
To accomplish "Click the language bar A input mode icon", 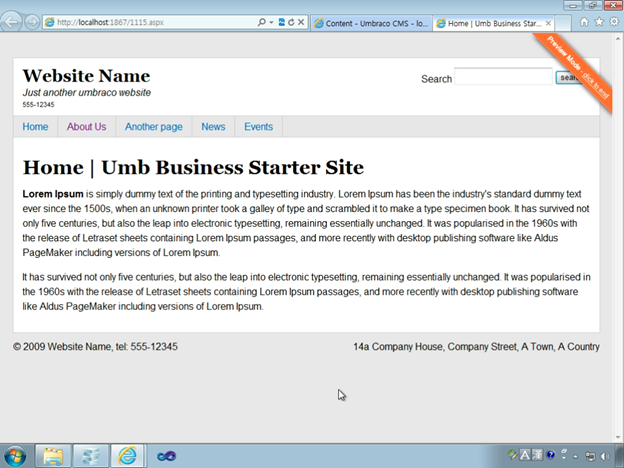I will point(525,455).
